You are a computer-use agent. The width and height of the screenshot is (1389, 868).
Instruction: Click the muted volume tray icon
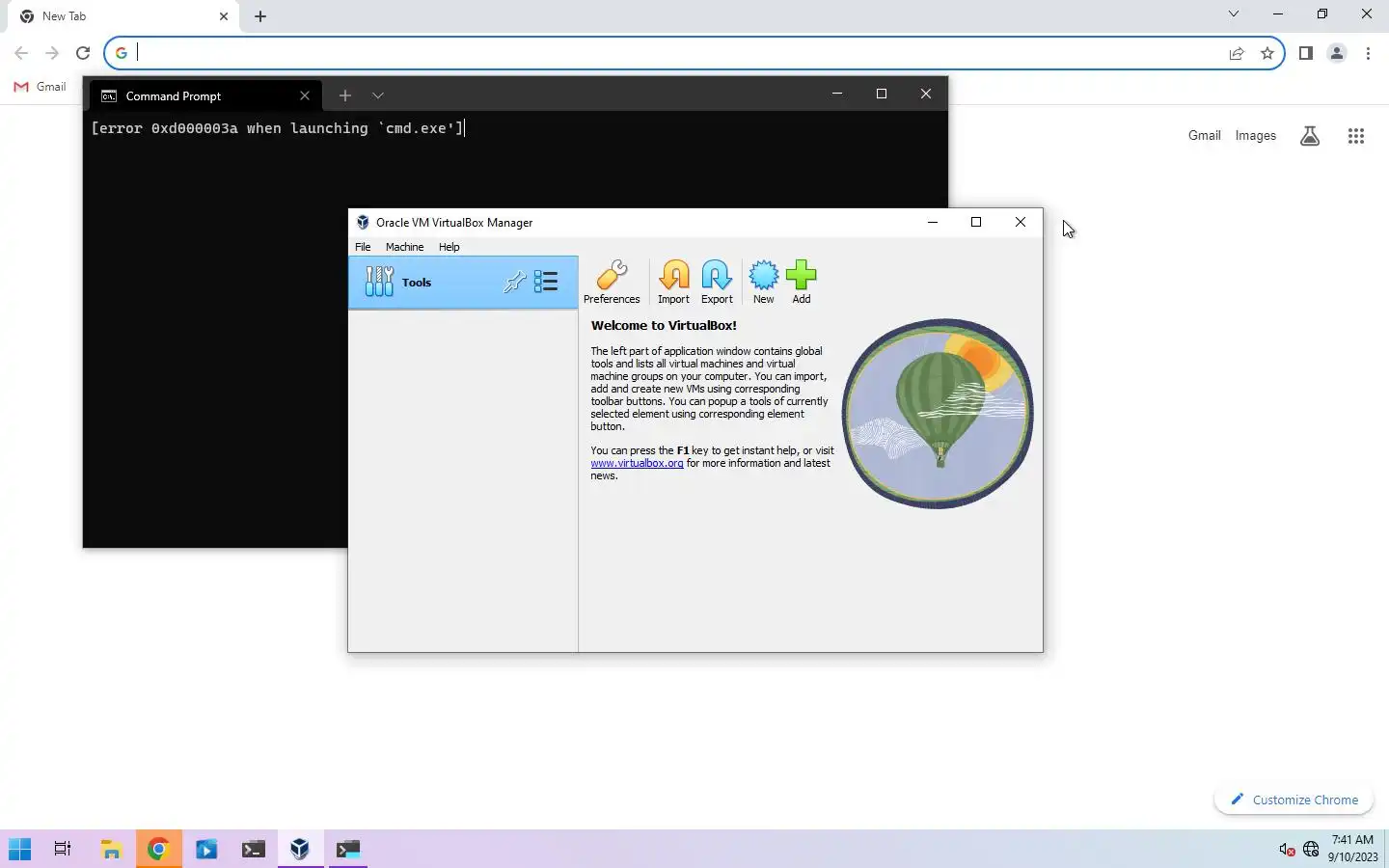point(1287,850)
